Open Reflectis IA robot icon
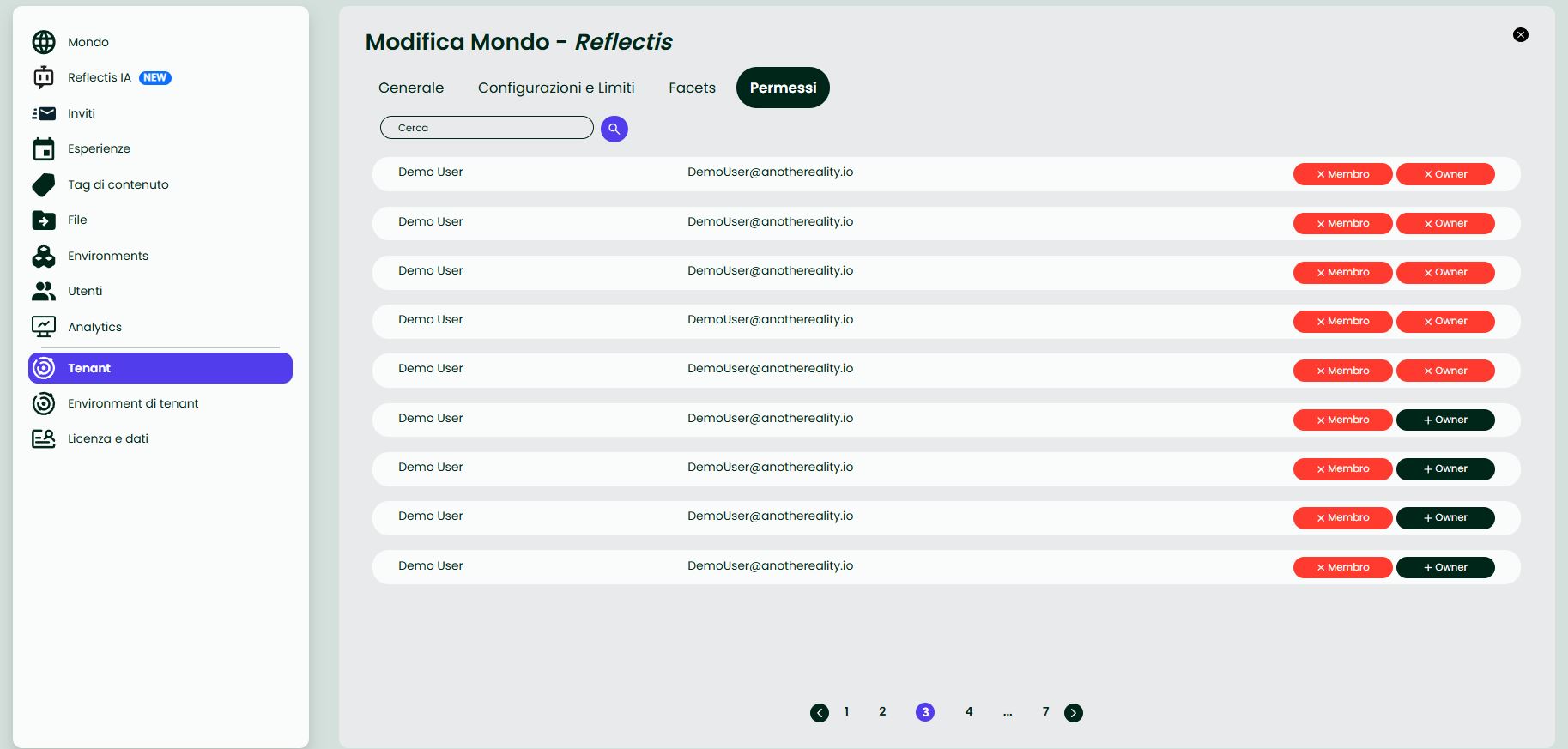1568x749 pixels. tap(44, 78)
